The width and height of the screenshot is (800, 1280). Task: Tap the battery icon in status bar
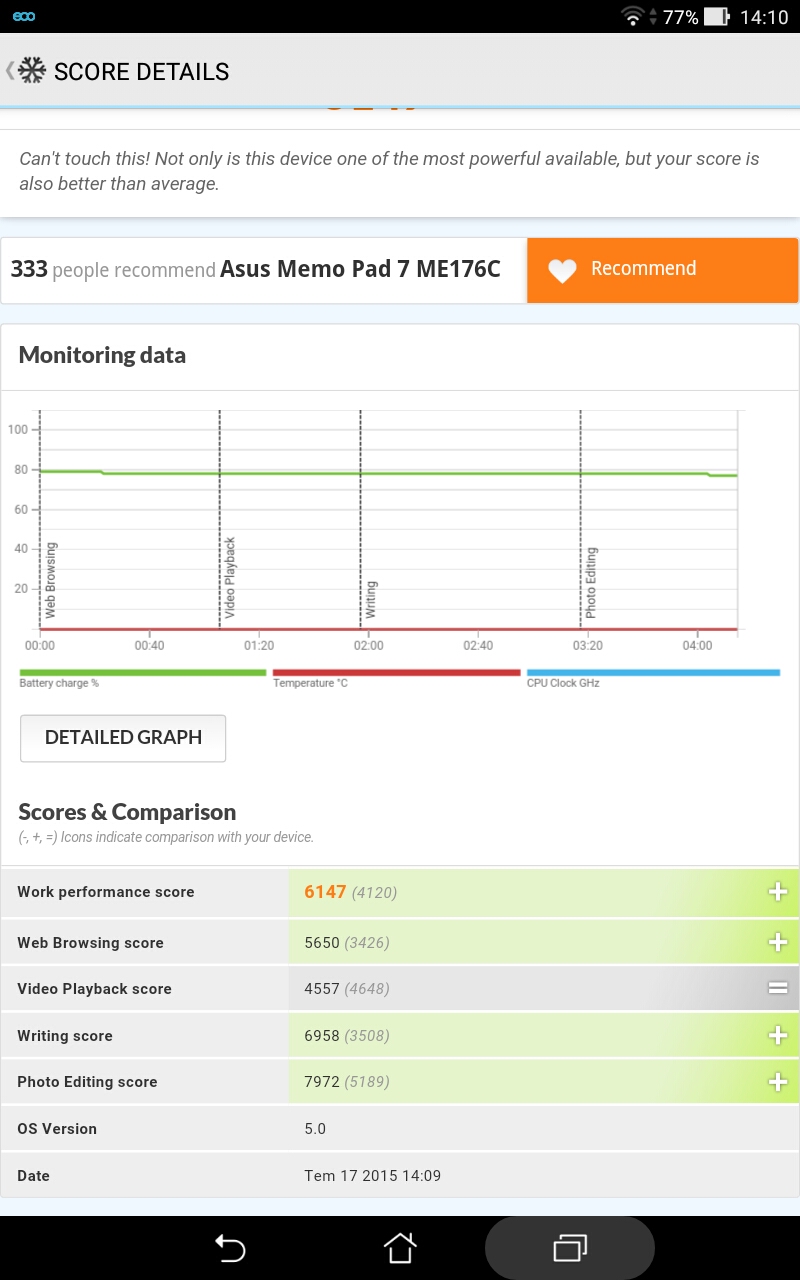716,16
